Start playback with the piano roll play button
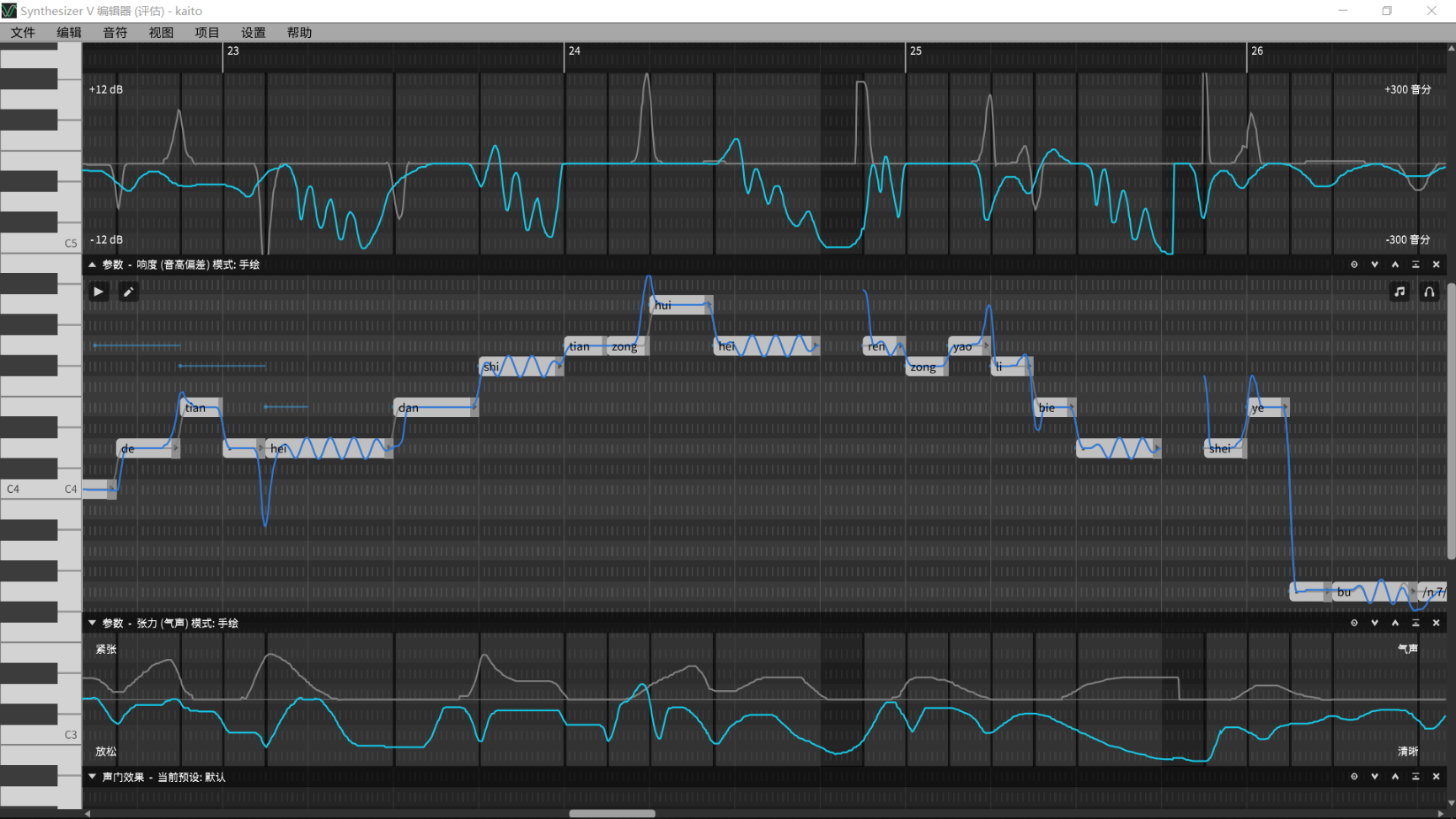 [99, 292]
